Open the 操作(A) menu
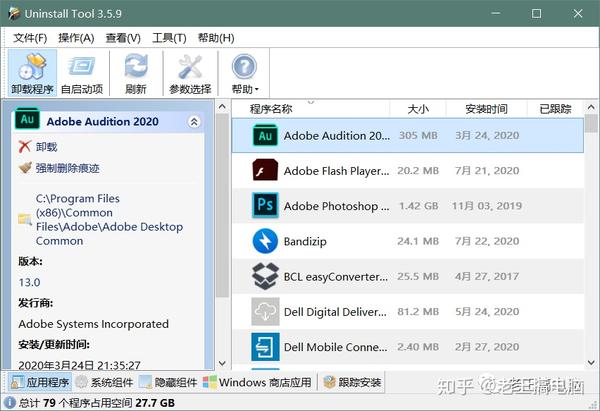The width and height of the screenshot is (600, 411). click(76, 38)
